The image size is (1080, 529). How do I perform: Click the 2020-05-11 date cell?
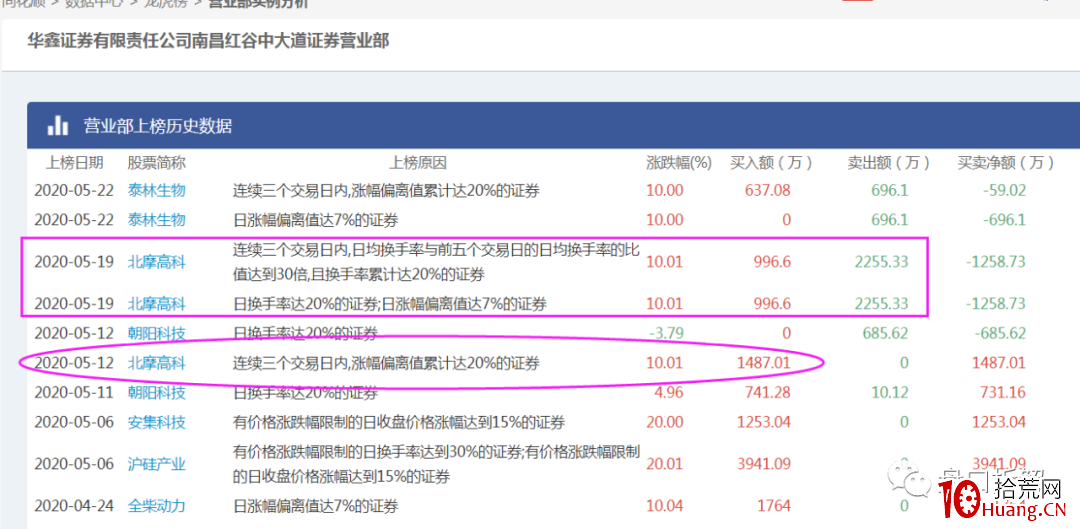pyautogui.click(x=75, y=393)
